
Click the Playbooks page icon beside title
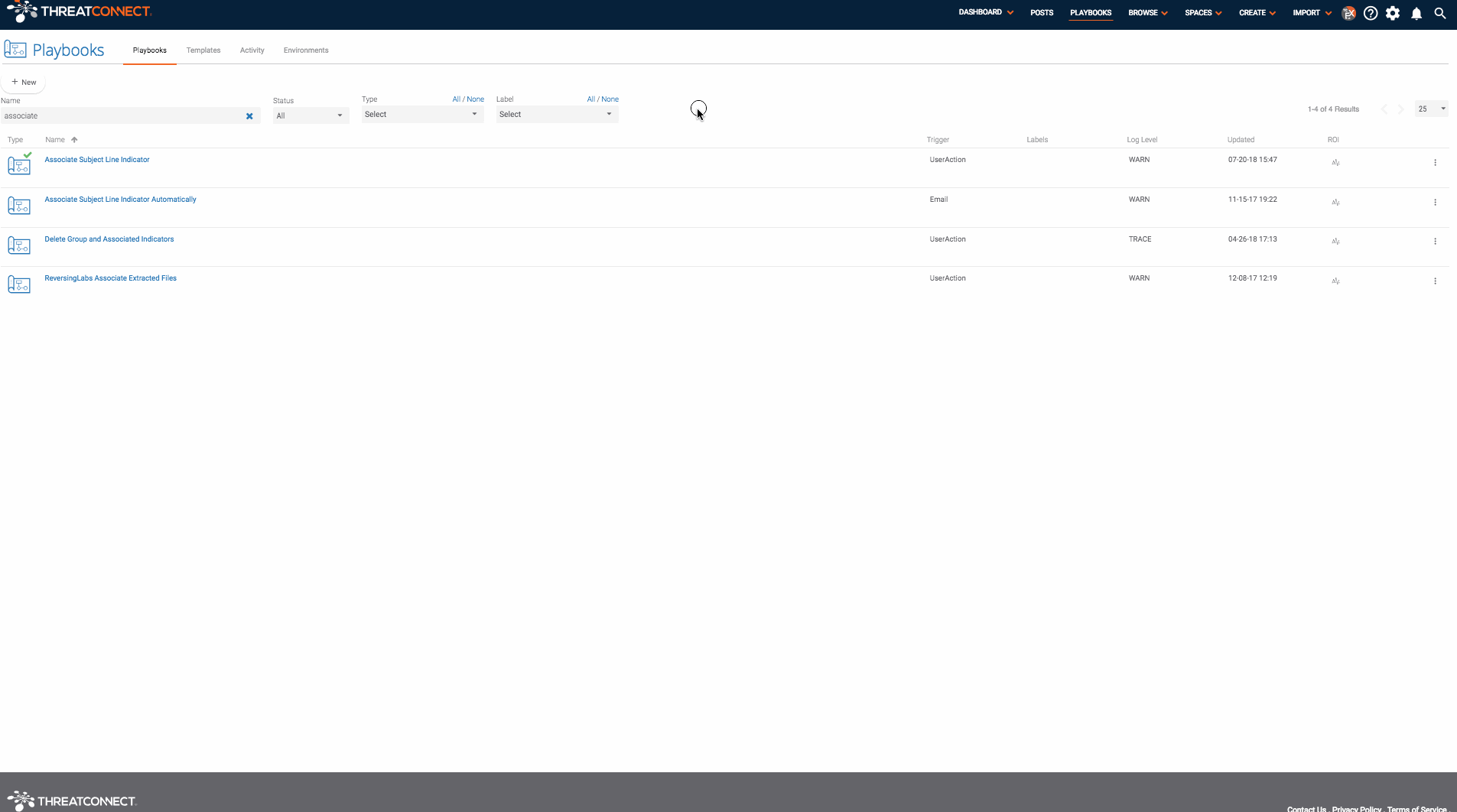[15, 49]
